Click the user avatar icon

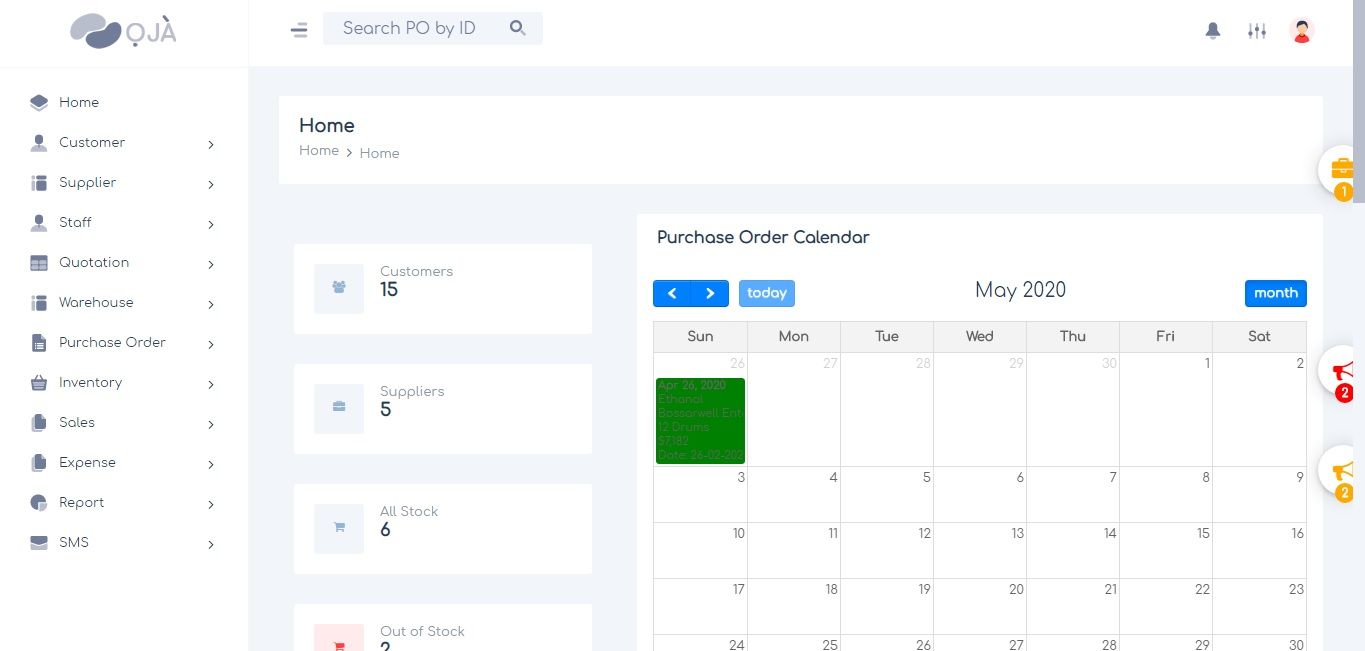(x=1301, y=31)
